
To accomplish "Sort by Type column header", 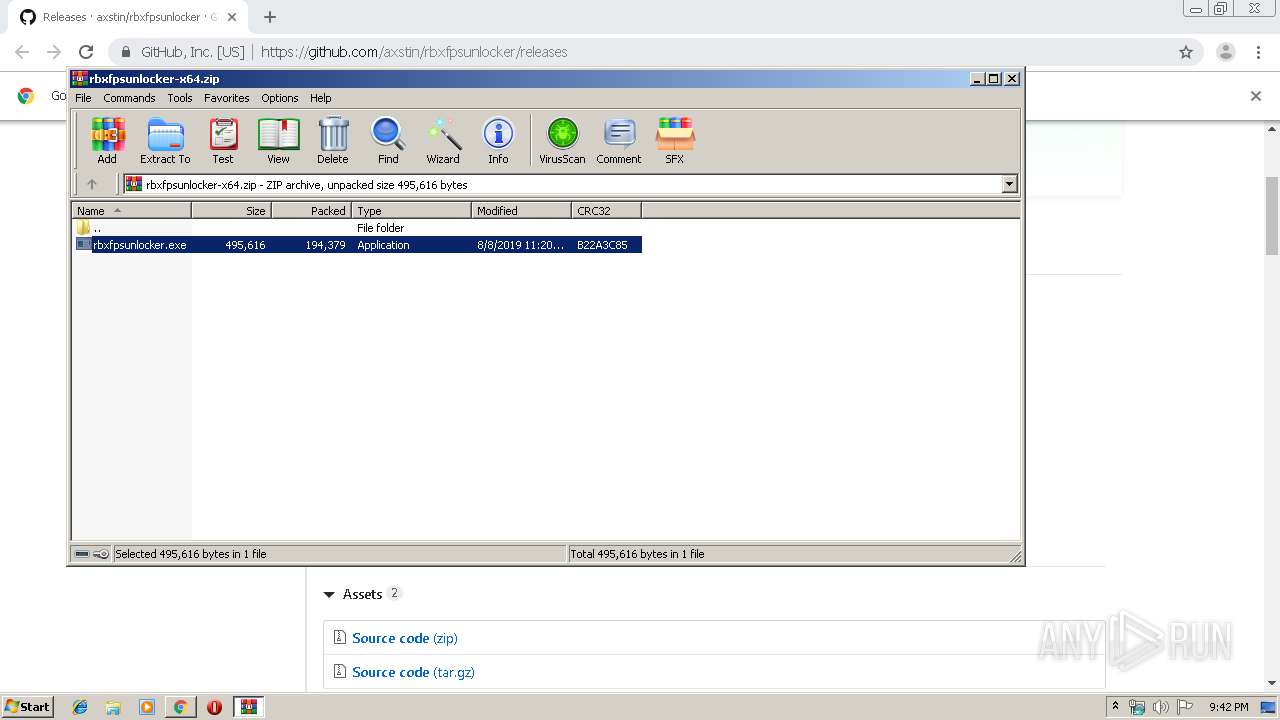I will pos(411,210).
